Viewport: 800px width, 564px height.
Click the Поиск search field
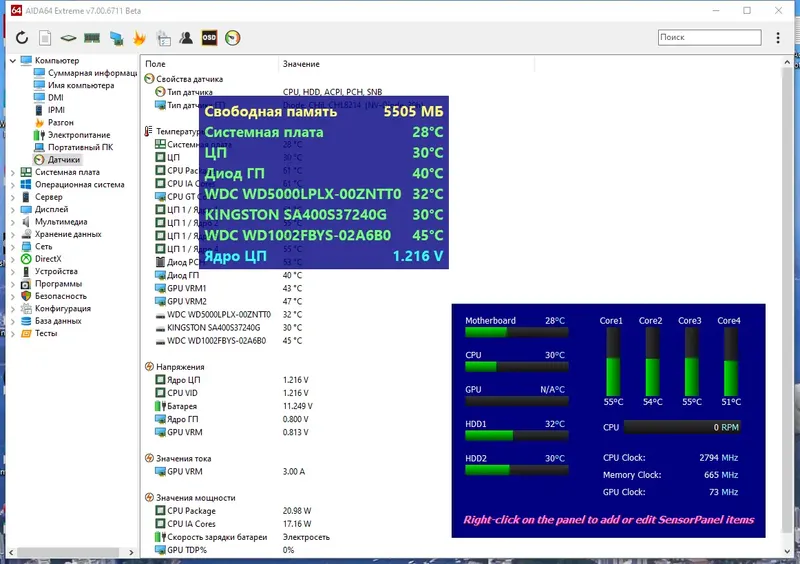coord(709,37)
